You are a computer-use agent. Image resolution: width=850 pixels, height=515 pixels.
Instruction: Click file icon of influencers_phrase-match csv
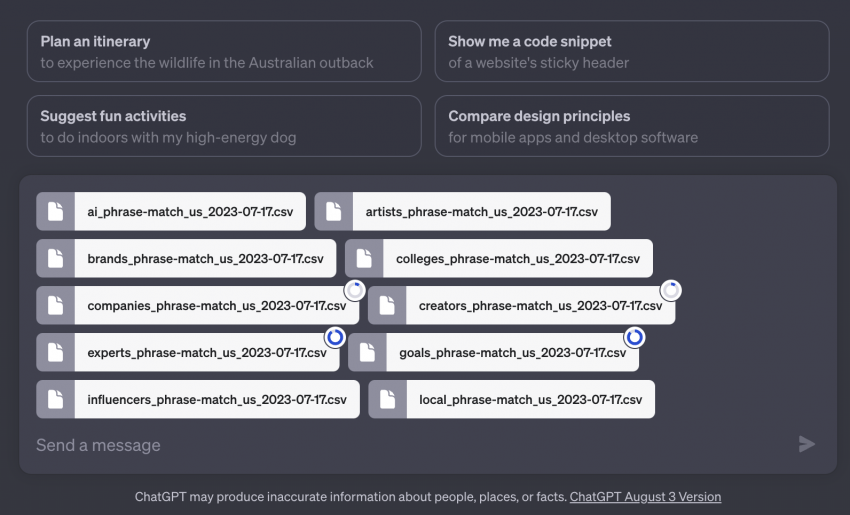click(56, 399)
